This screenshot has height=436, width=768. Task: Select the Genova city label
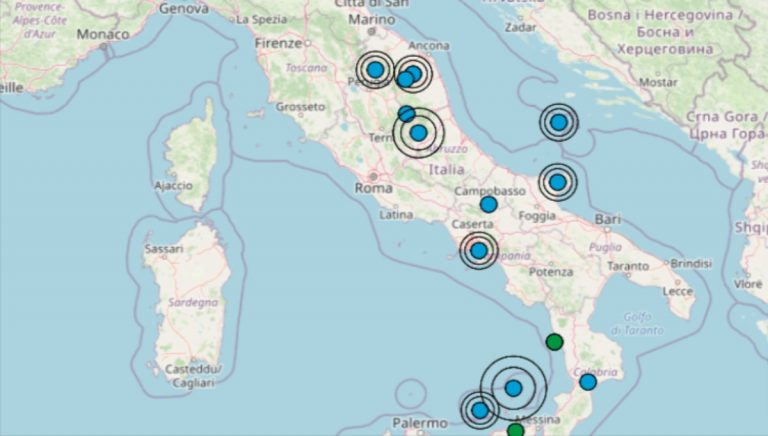[184, 8]
